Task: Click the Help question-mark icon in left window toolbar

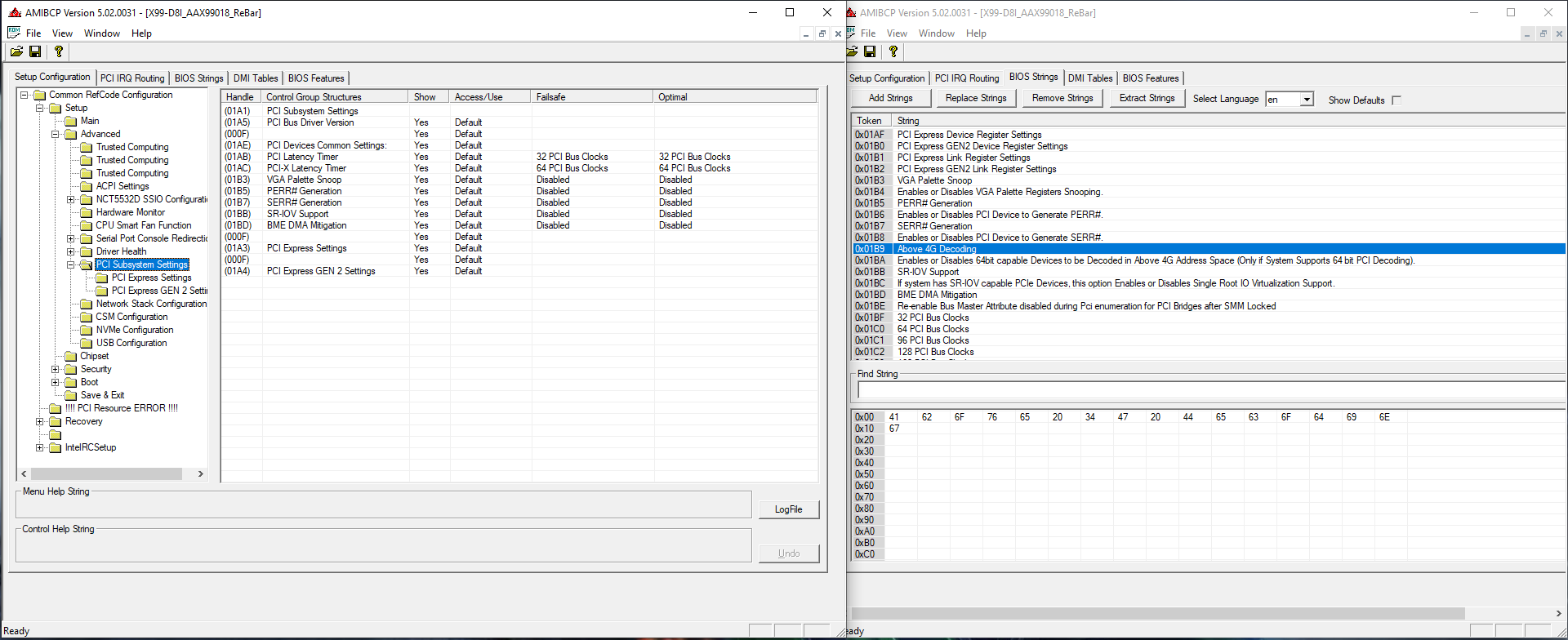Action: click(58, 51)
